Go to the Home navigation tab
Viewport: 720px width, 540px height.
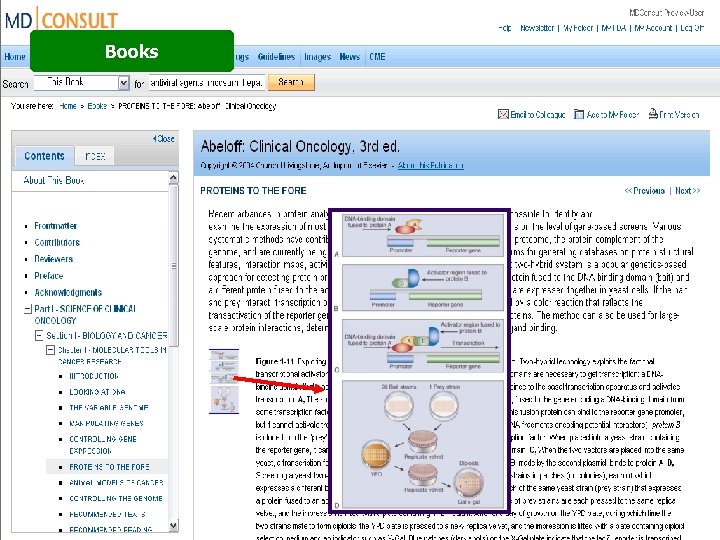coord(15,57)
